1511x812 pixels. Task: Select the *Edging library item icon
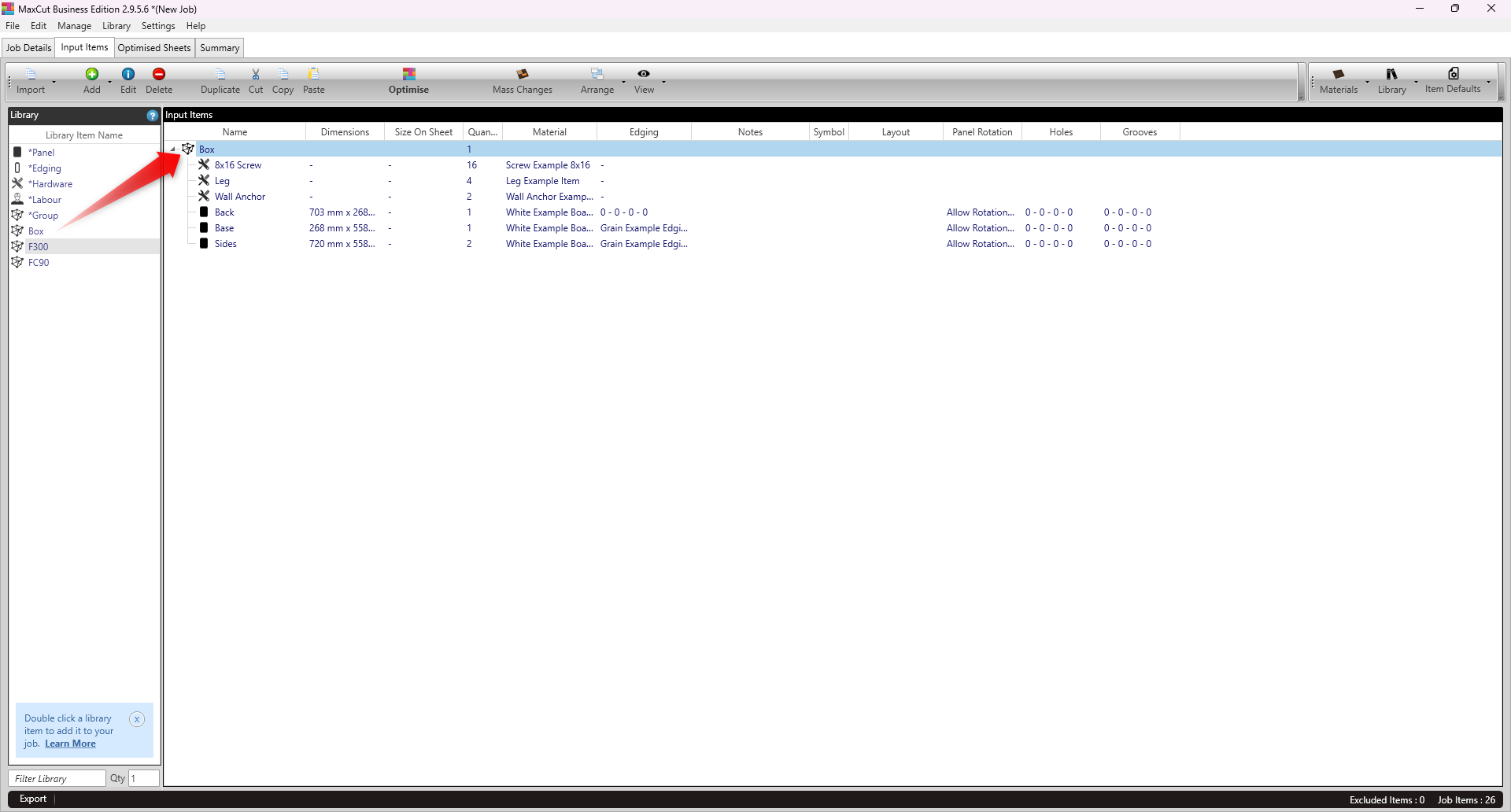tap(17, 168)
